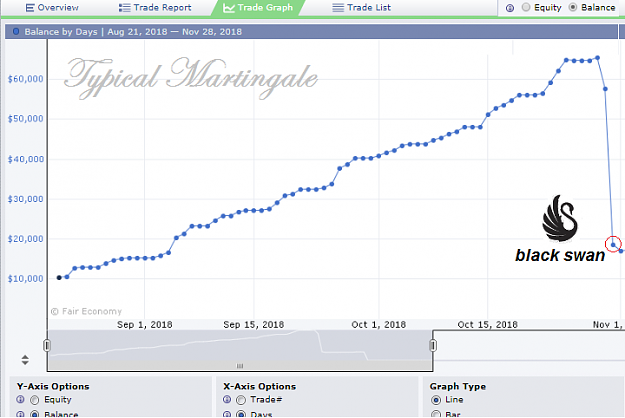Open the Trade List tab
Image resolution: width=625 pixels, height=418 pixels.
(362, 8)
